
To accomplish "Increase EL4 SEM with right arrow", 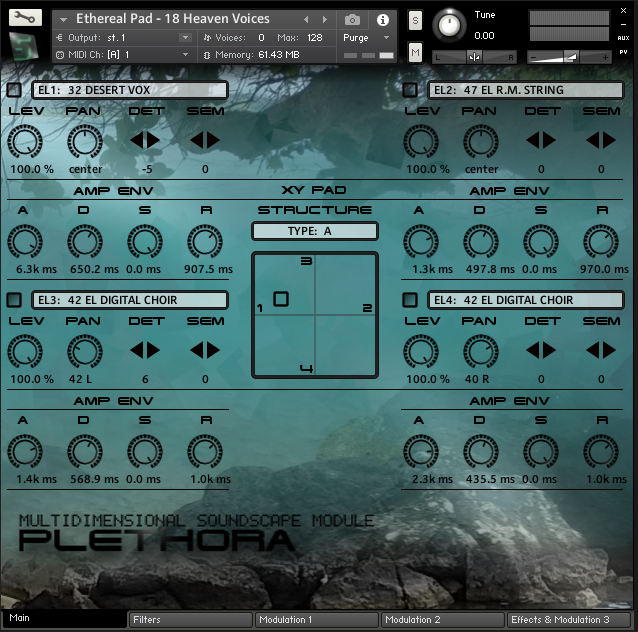I will click(x=609, y=350).
